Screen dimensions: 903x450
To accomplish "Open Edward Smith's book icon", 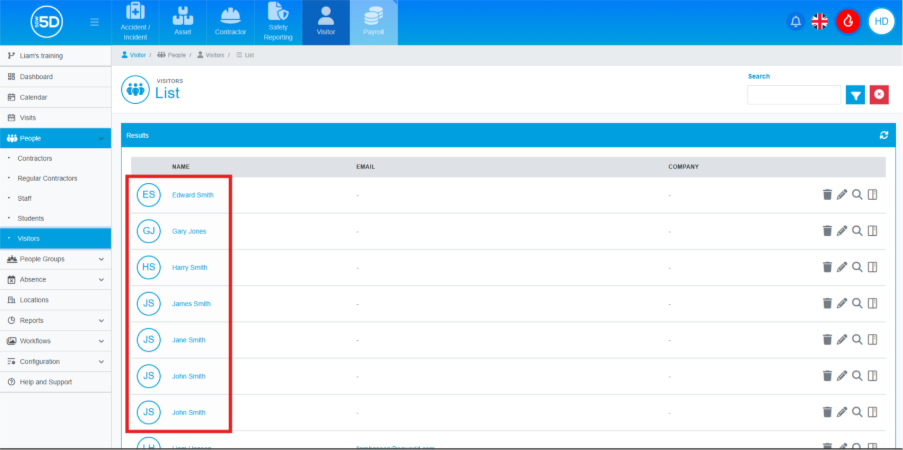I will 872,195.
